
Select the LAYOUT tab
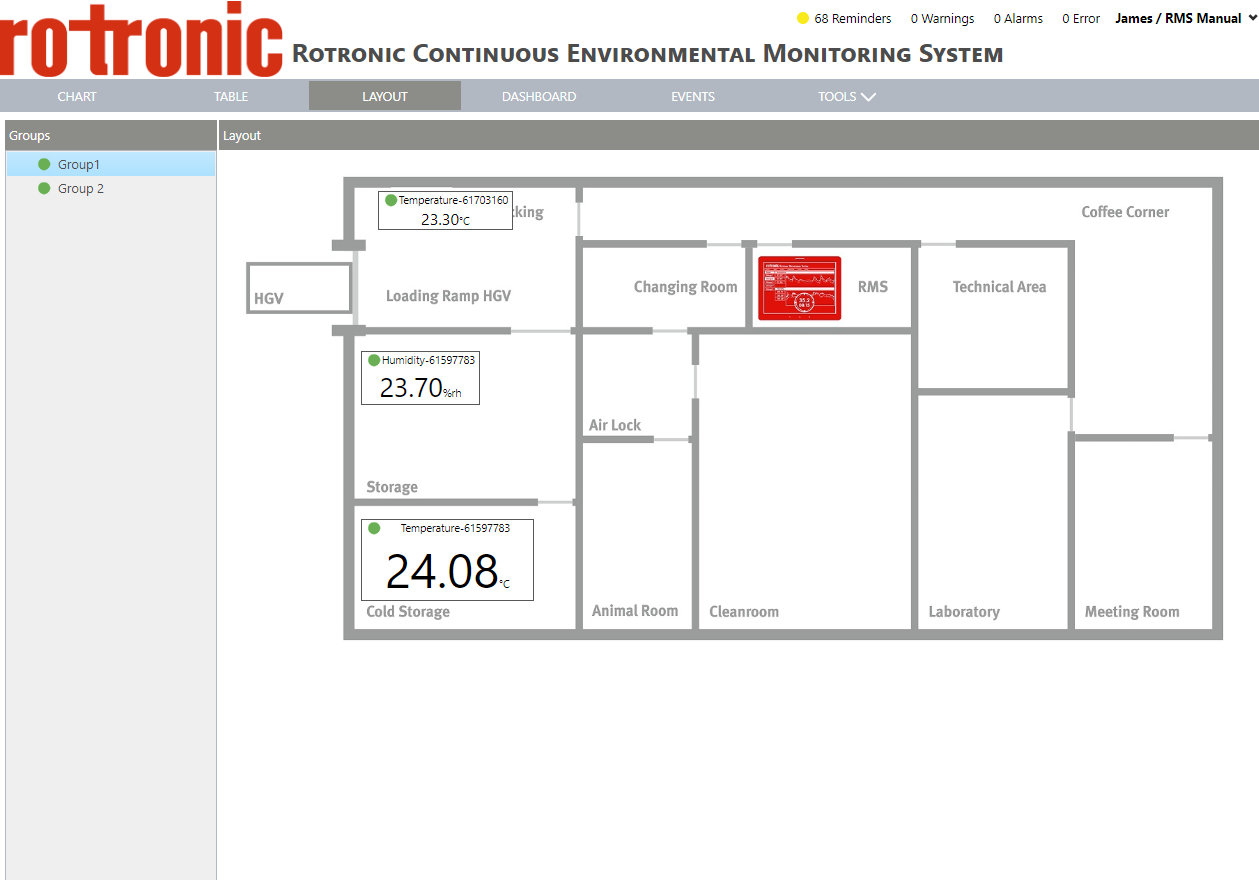[385, 97]
